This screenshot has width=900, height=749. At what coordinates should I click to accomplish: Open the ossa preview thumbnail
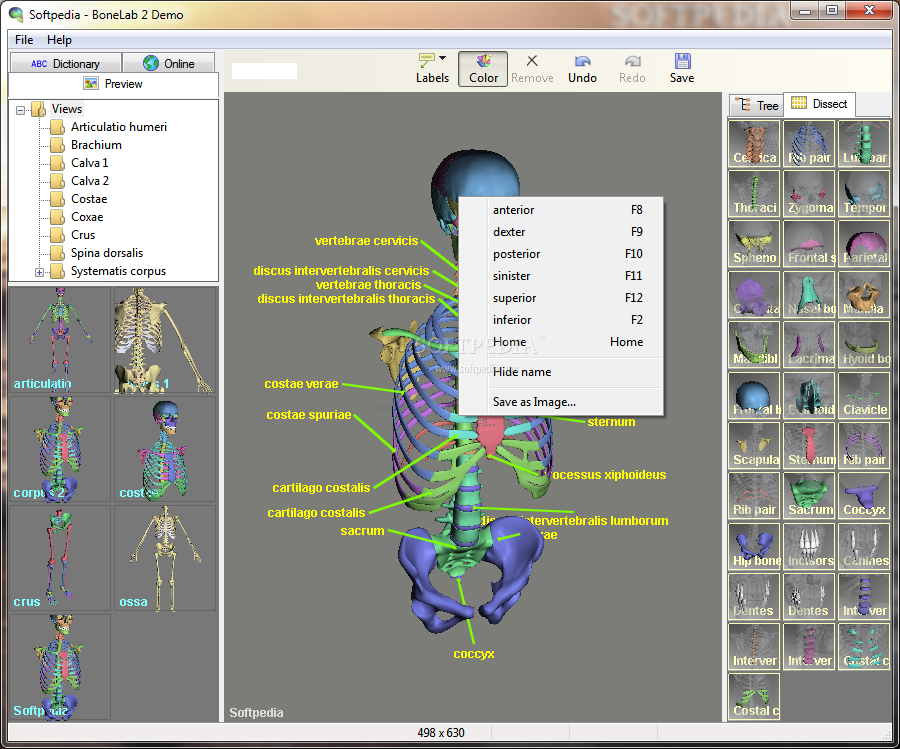click(x=165, y=558)
